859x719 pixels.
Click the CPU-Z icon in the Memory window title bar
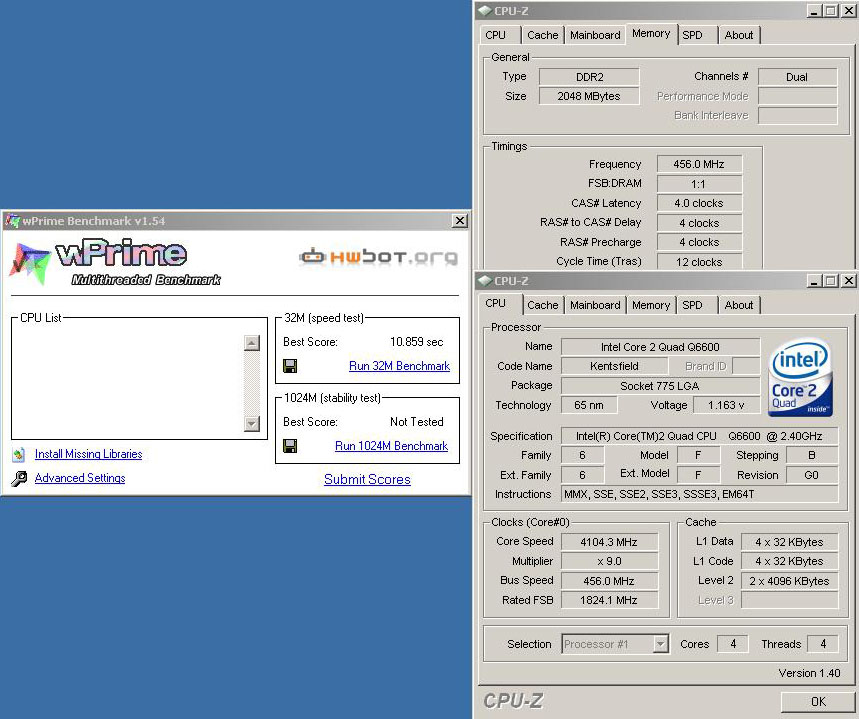(x=484, y=10)
